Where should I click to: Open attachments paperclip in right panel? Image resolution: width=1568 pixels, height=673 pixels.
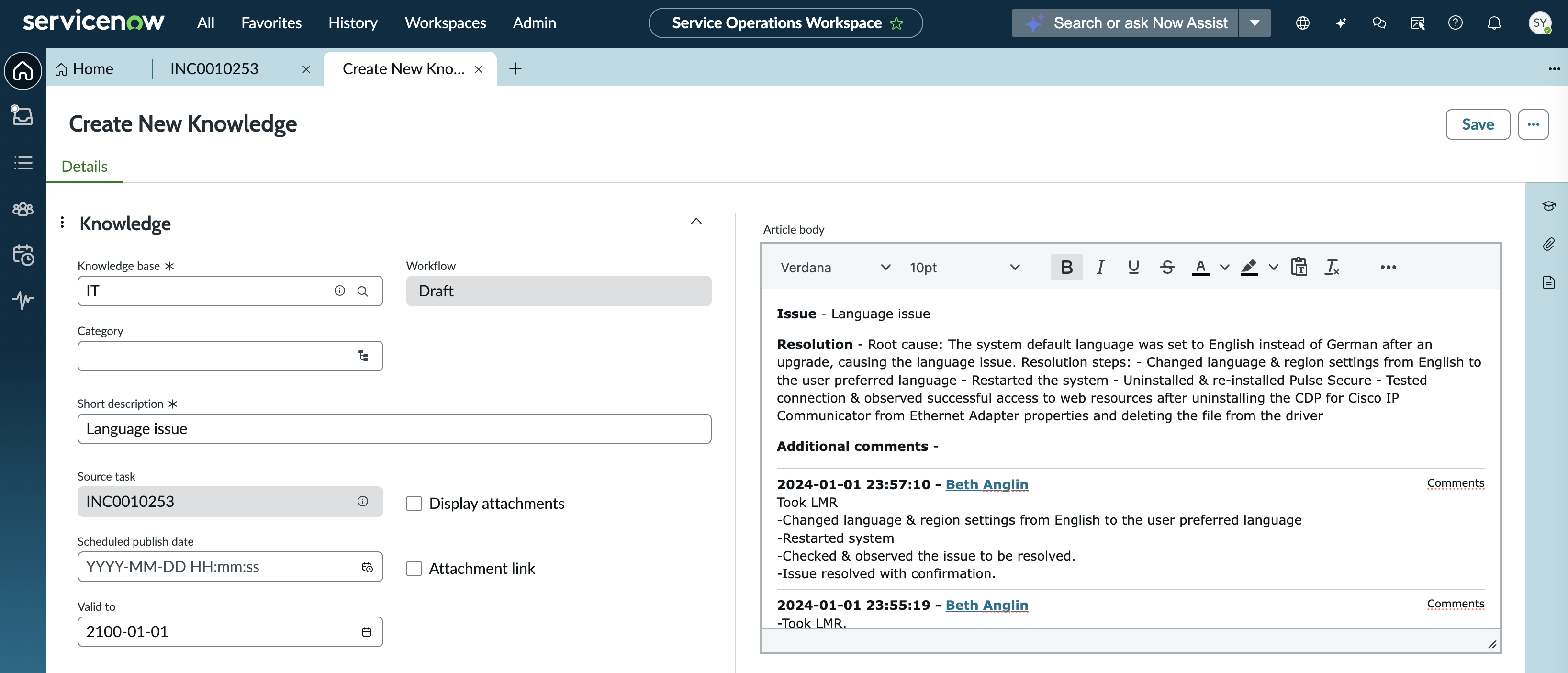[1548, 244]
